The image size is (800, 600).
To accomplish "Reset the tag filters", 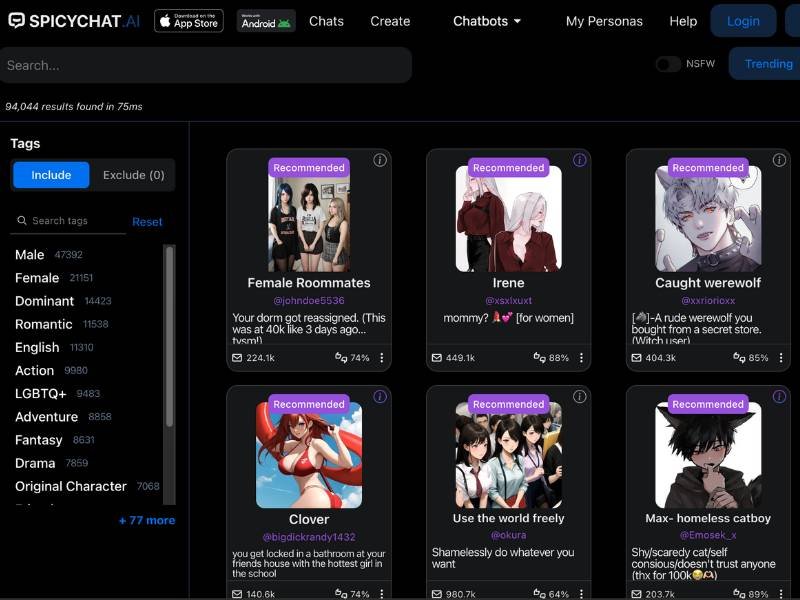I will 147,222.
